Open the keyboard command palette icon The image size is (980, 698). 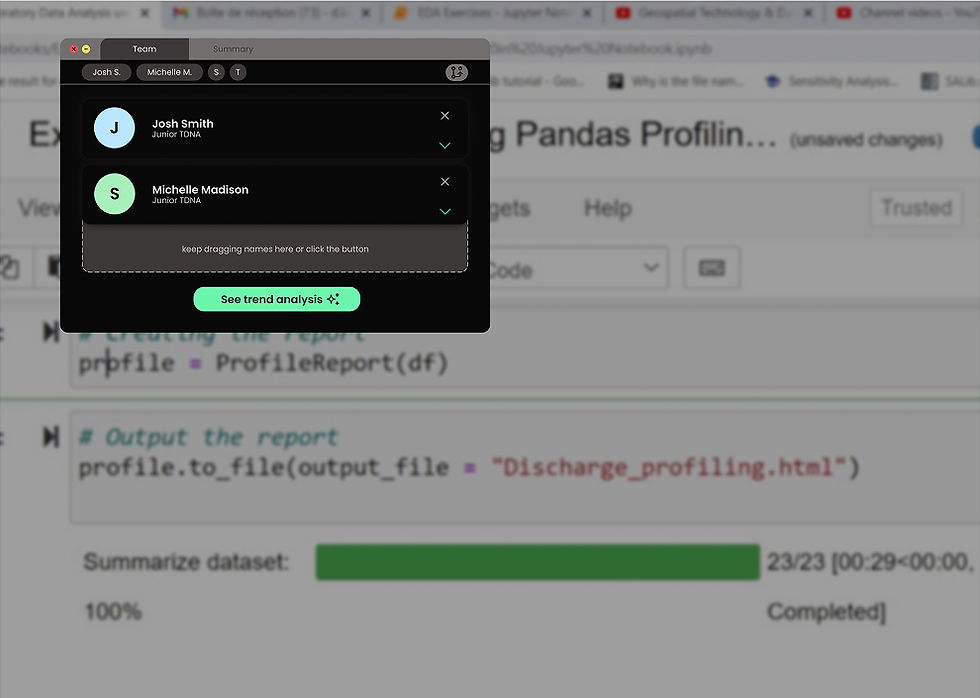[x=712, y=269]
